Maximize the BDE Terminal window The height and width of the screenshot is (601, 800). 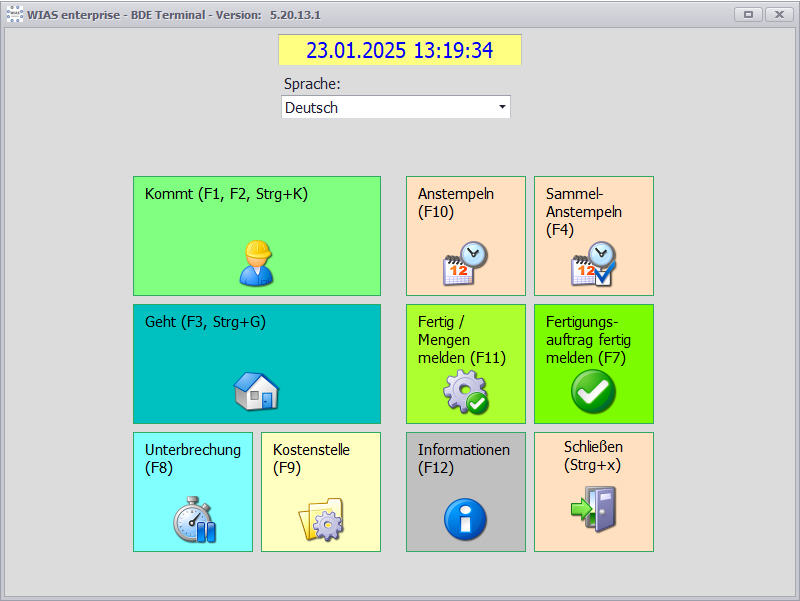point(747,15)
